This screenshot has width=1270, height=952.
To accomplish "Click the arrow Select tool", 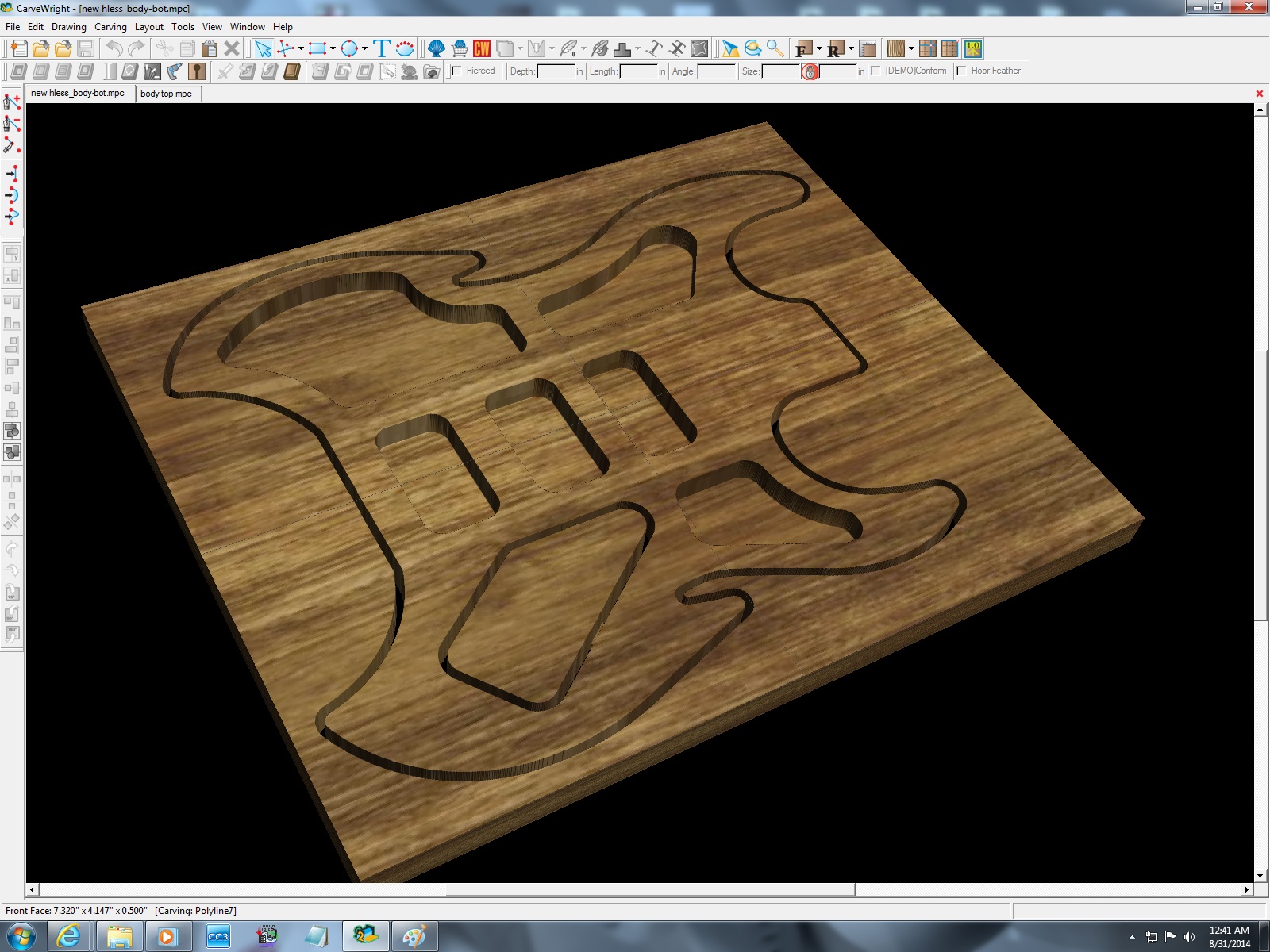I will [263, 48].
